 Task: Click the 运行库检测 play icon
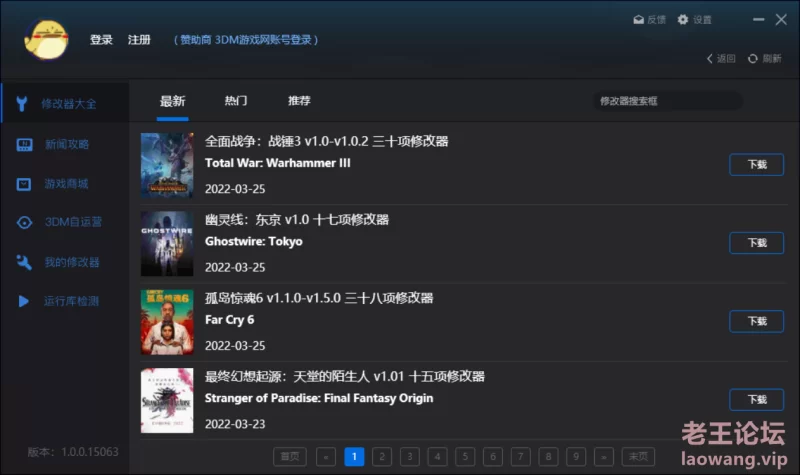coord(23,301)
